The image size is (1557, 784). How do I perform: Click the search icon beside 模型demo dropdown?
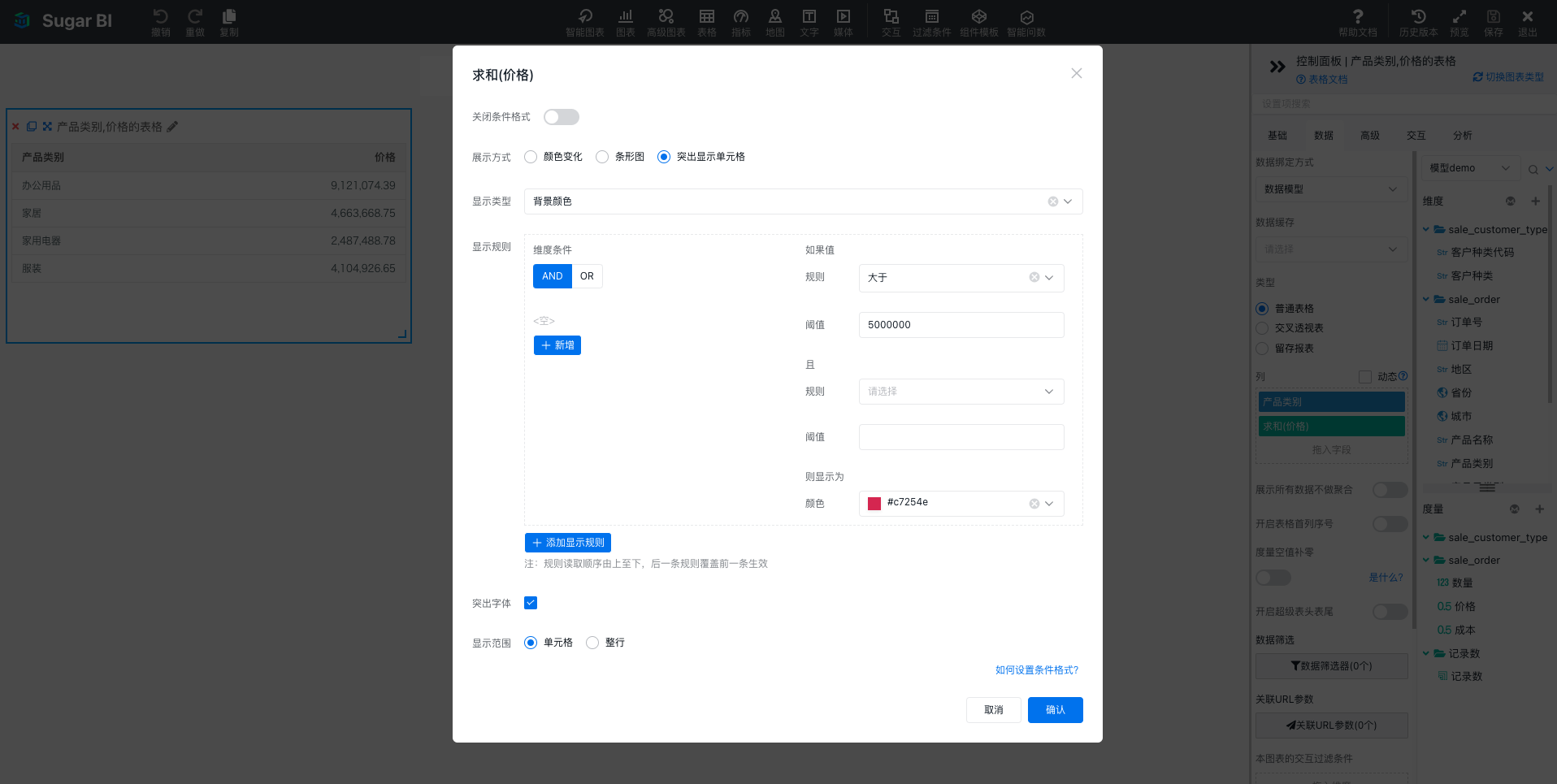(1533, 169)
